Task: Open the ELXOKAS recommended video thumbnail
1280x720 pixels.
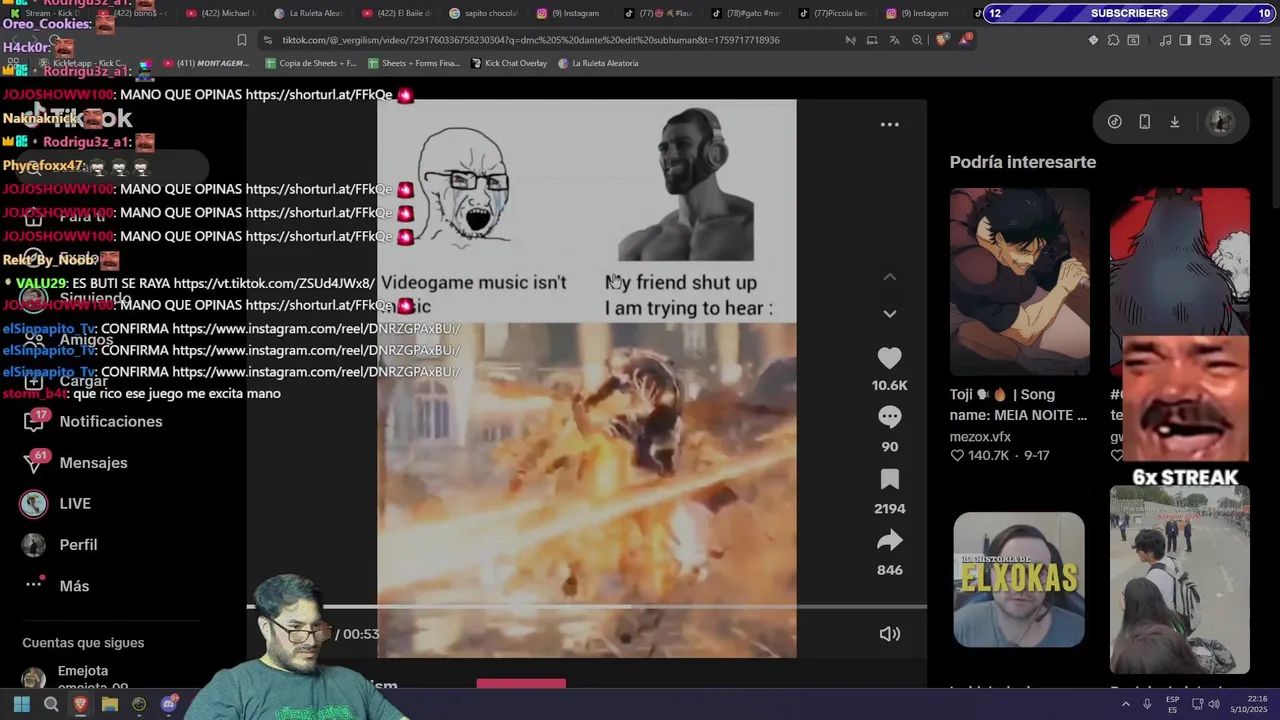Action: [1019, 580]
